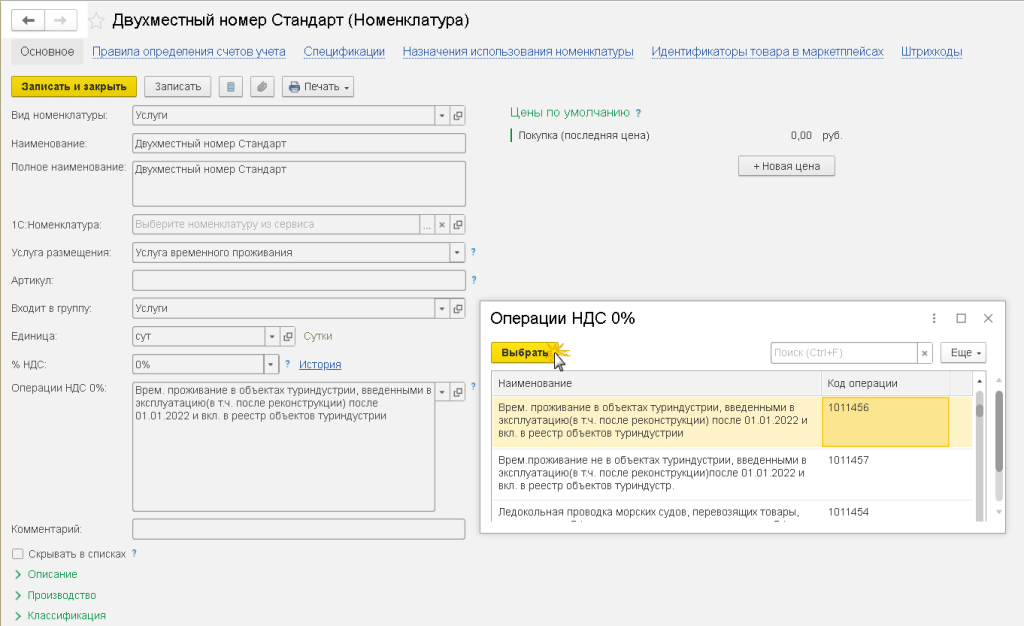Open the История link

tap(320, 365)
